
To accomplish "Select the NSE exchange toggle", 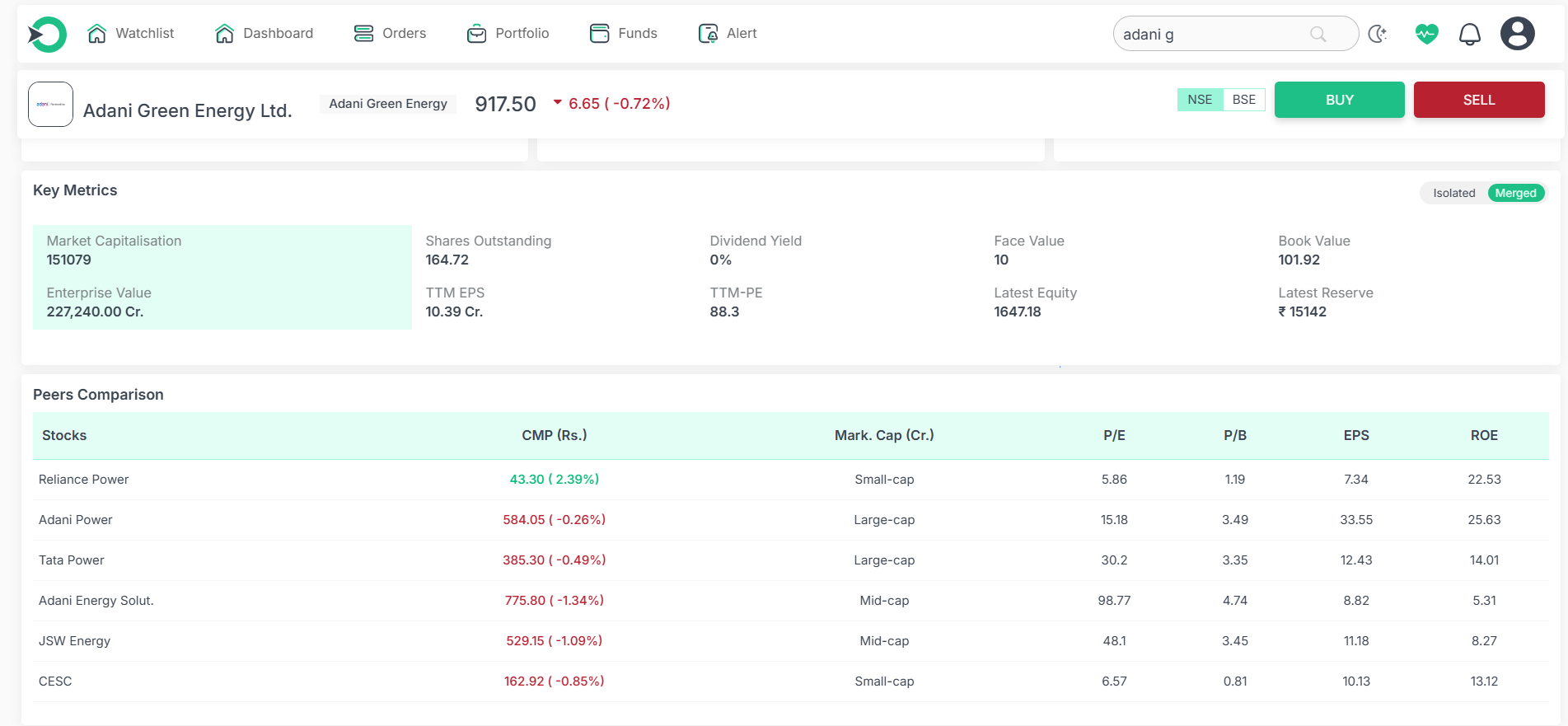I will pos(1200,100).
